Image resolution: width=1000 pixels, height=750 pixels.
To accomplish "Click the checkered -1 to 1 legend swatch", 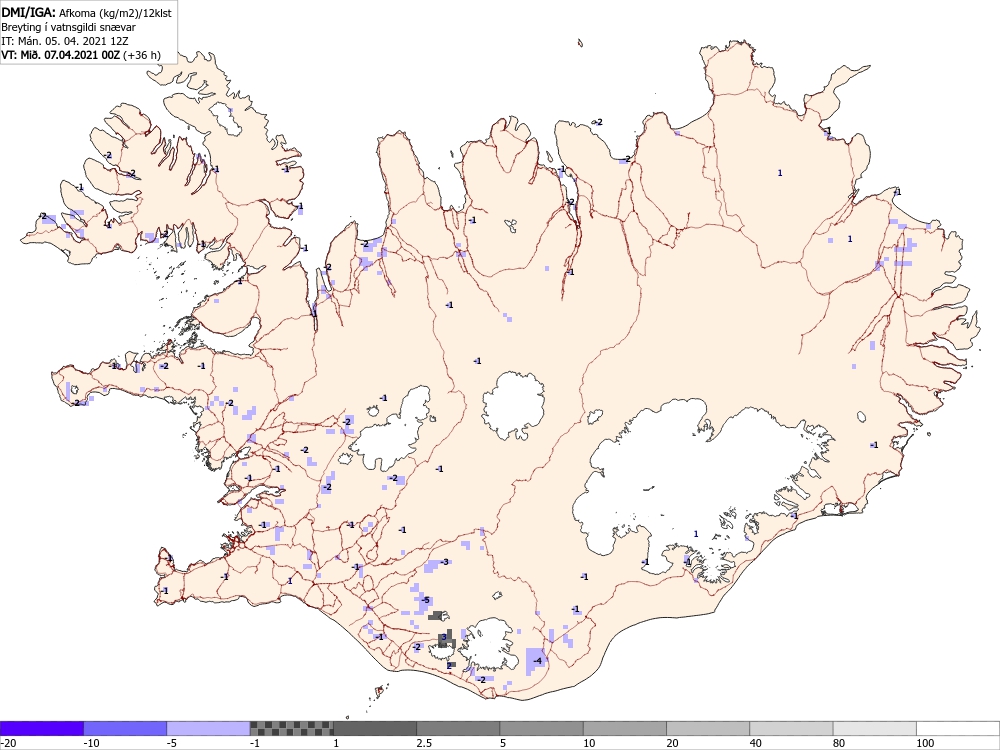I will click(x=291, y=728).
